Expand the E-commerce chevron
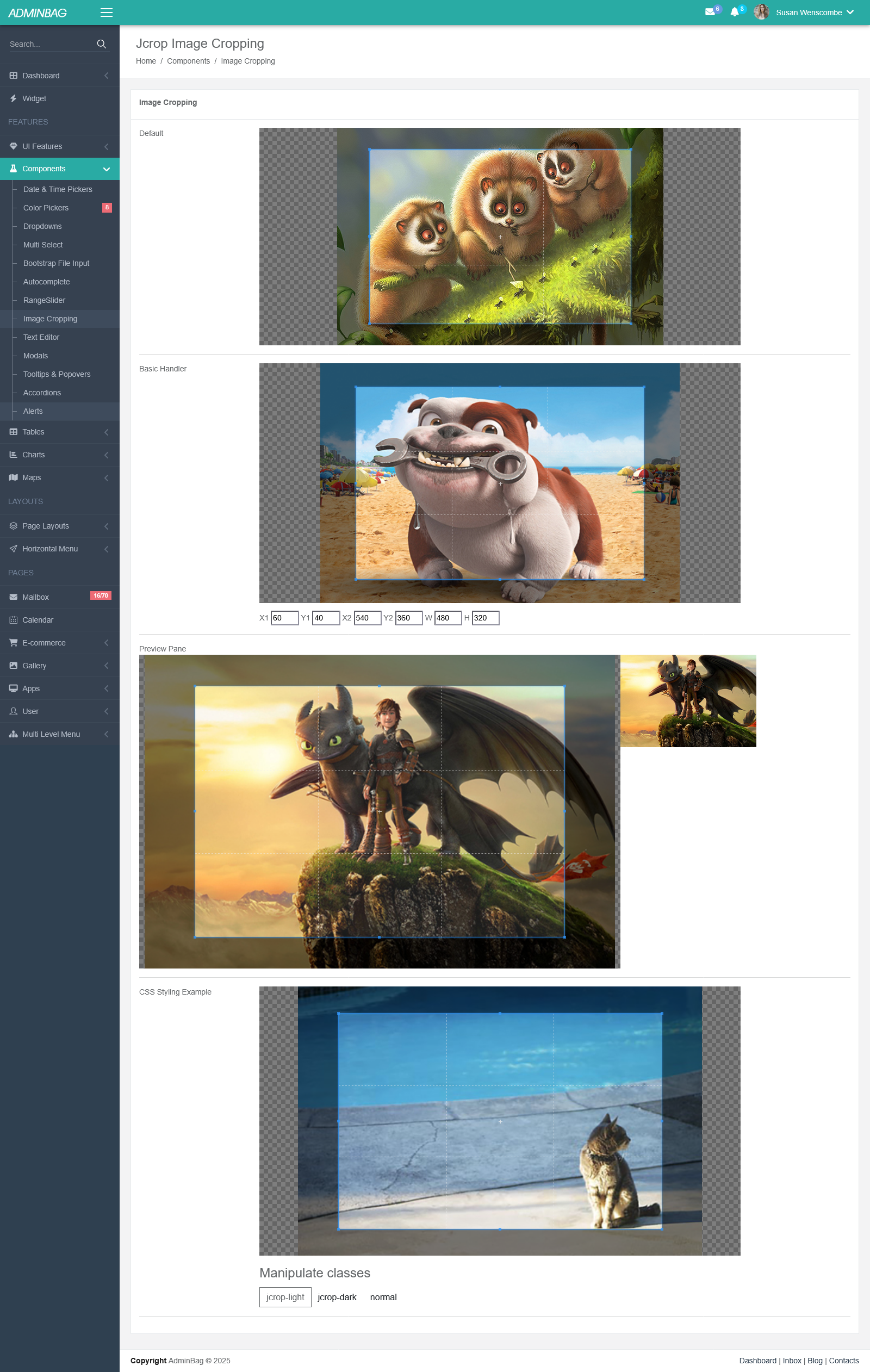The height and width of the screenshot is (1372, 870). click(107, 643)
